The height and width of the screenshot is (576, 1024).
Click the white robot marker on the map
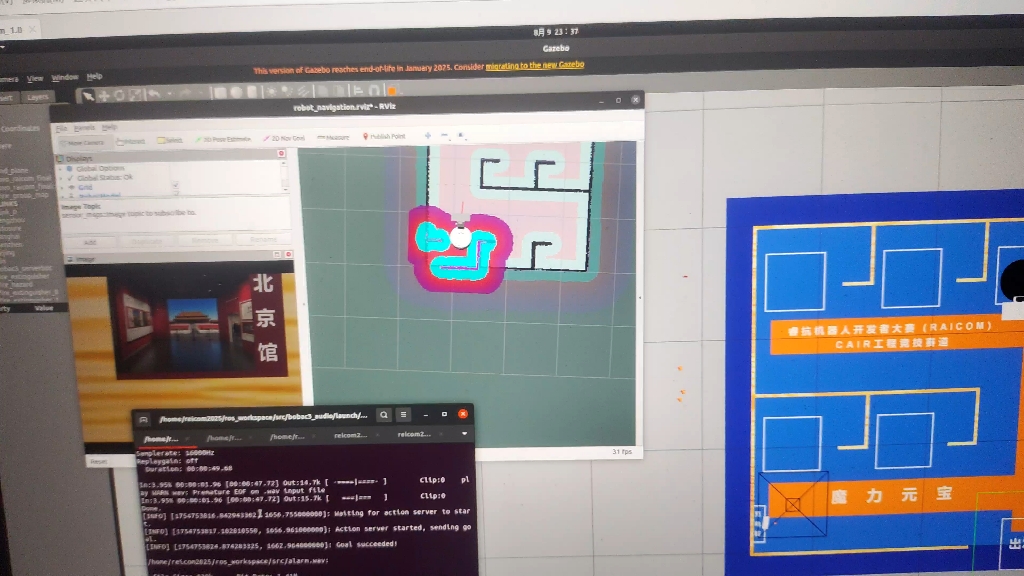point(460,238)
